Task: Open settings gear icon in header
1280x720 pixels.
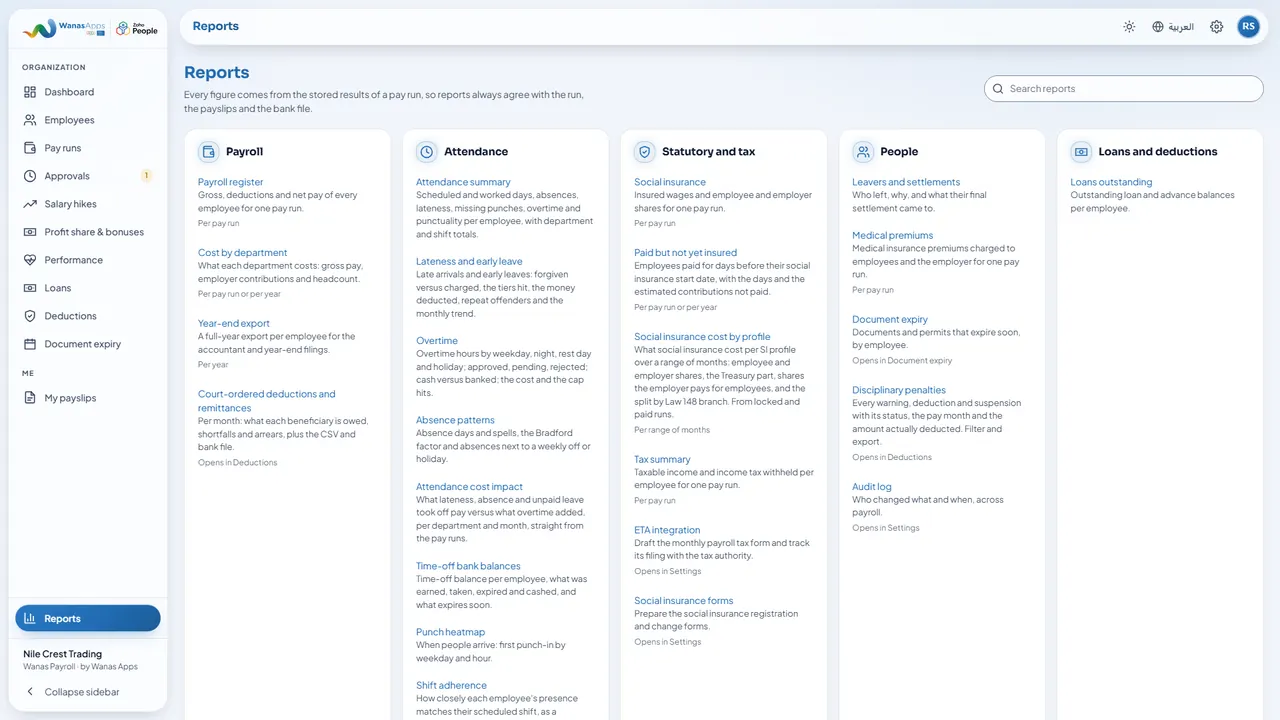Action: coord(1216,27)
